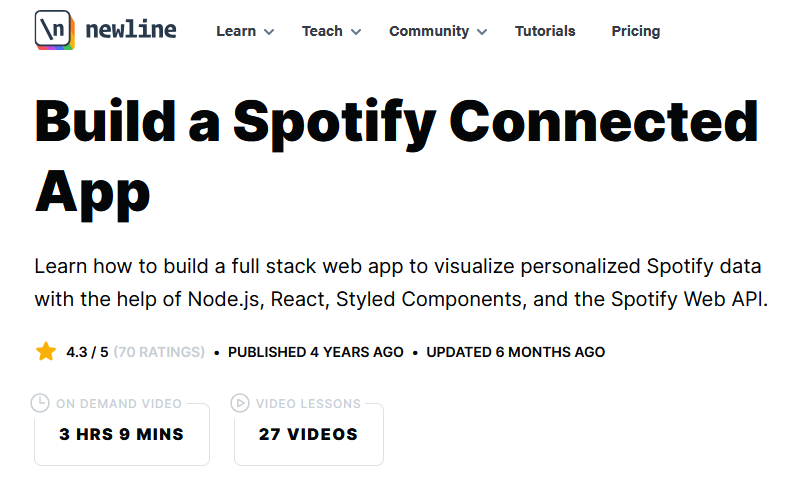Image resolution: width=796 pixels, height=502 pixels.
Task: Click the ON DEMAND VIDEO label
Action: (x=119, y=404)
